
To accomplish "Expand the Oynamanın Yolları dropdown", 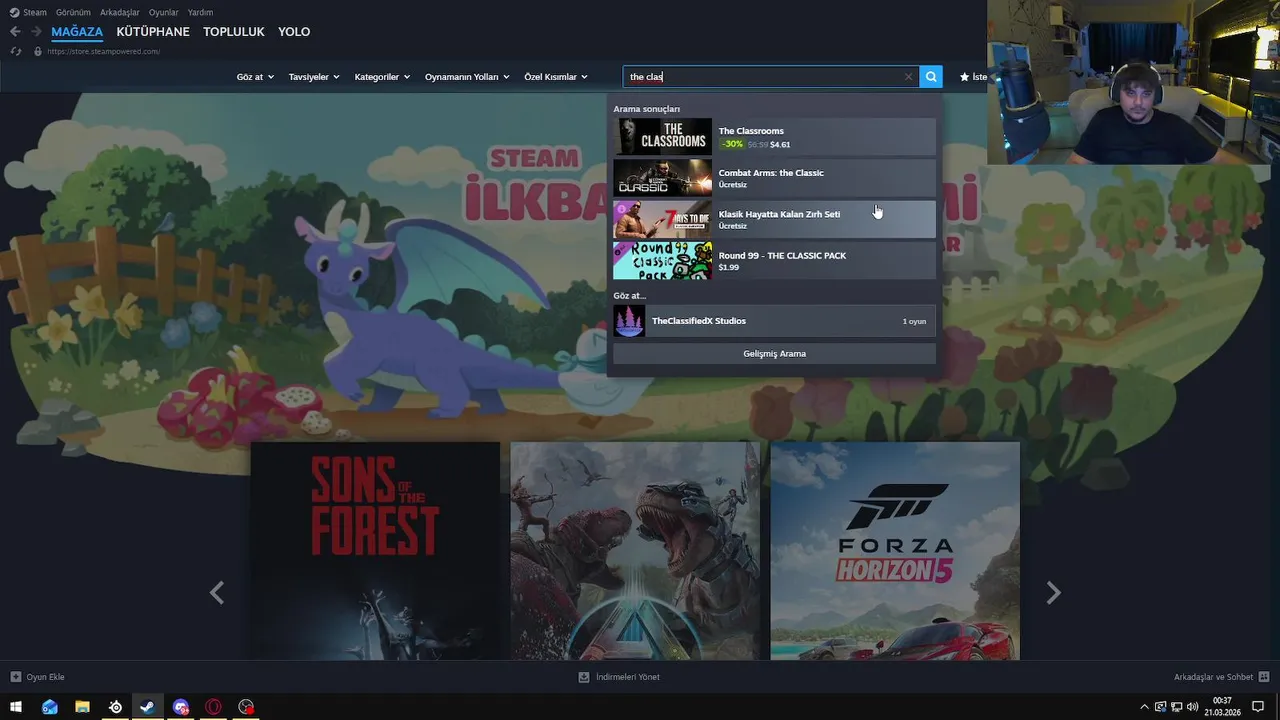I will click(467, 77).
